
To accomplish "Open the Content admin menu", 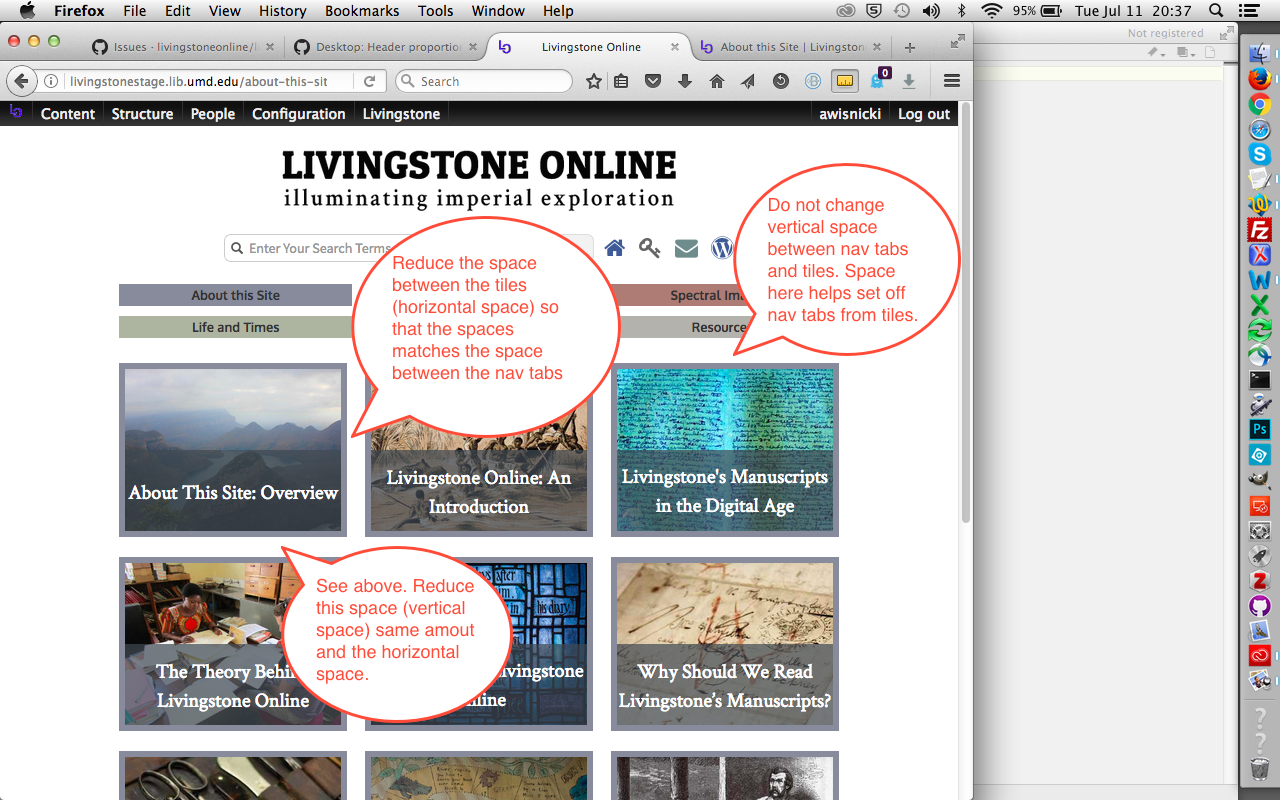I will (x=68, y=114).
